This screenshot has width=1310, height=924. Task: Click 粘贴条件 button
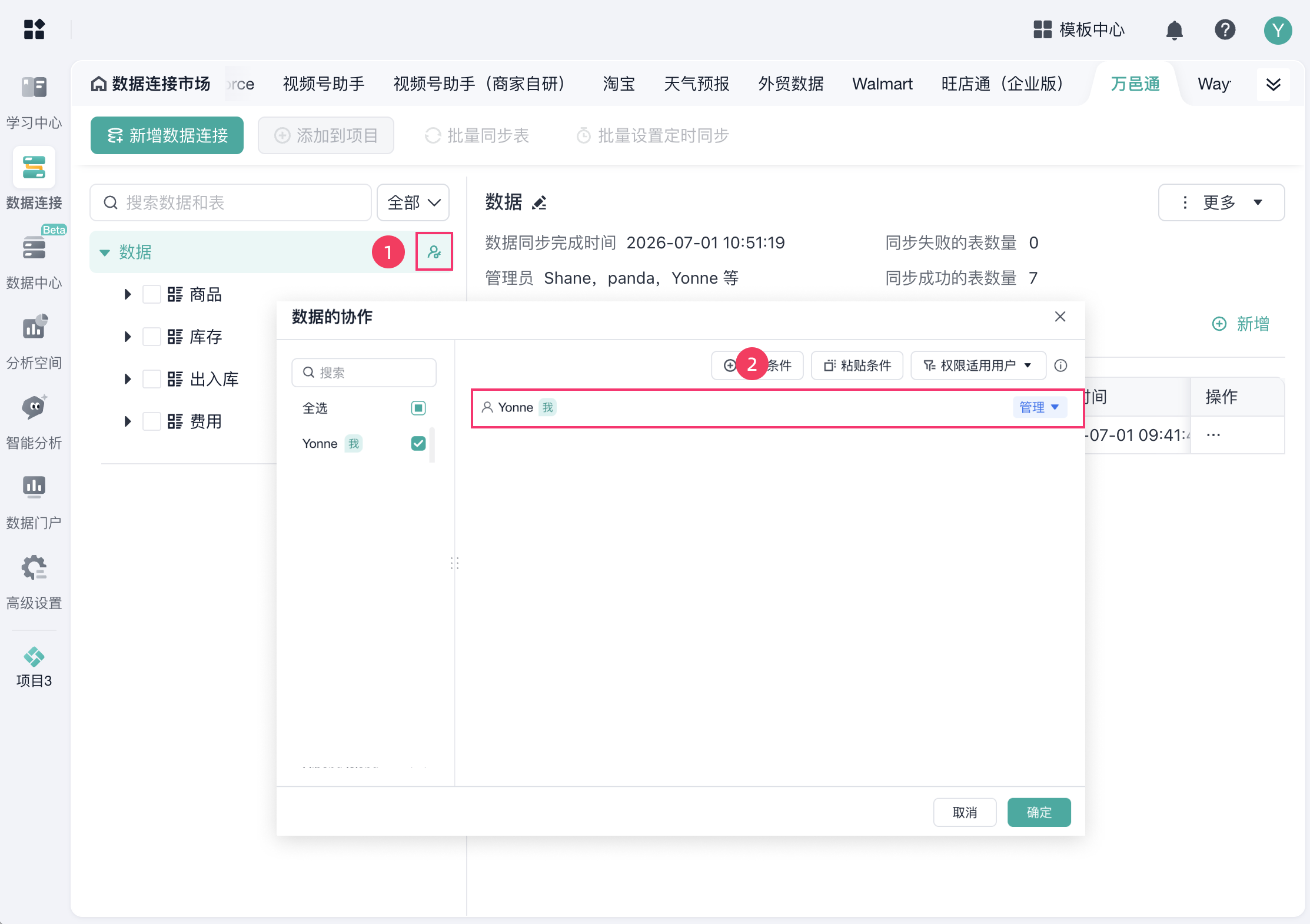tap(857, 365)
